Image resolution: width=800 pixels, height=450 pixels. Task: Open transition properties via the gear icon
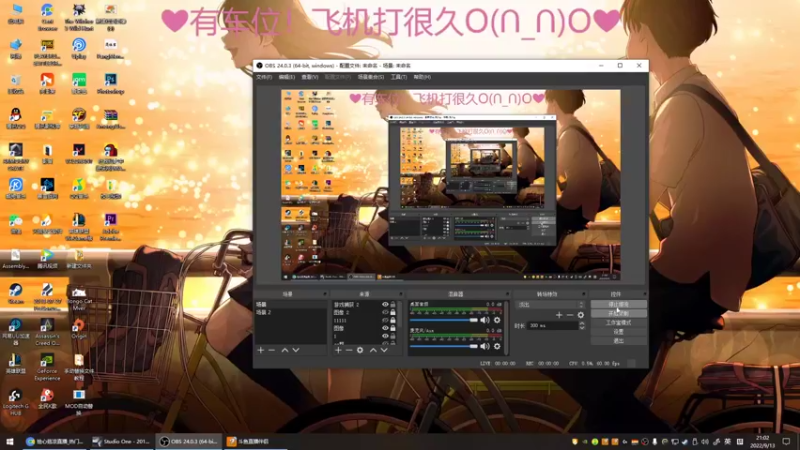pyautogui.click(x=581, y=315)
